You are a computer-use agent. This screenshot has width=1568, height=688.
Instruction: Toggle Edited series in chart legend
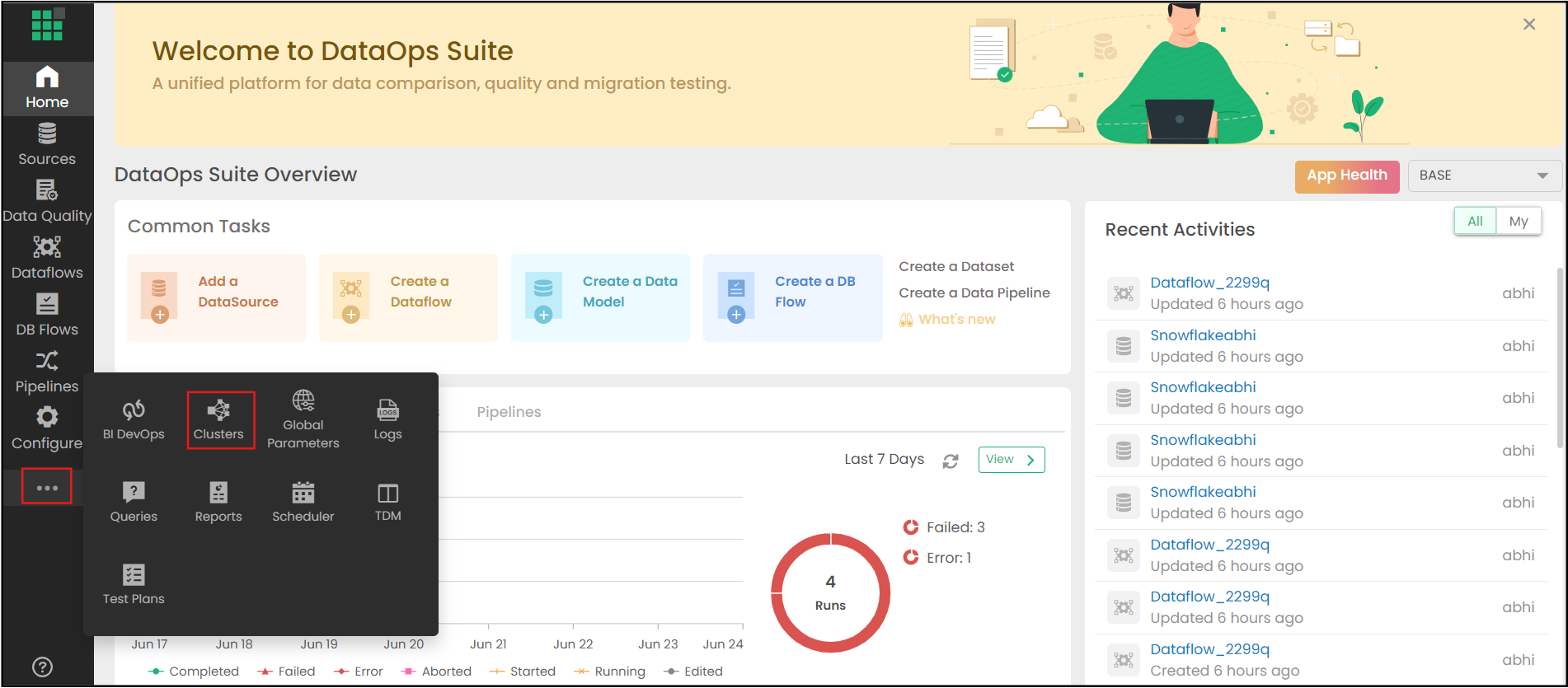[693, 672]
